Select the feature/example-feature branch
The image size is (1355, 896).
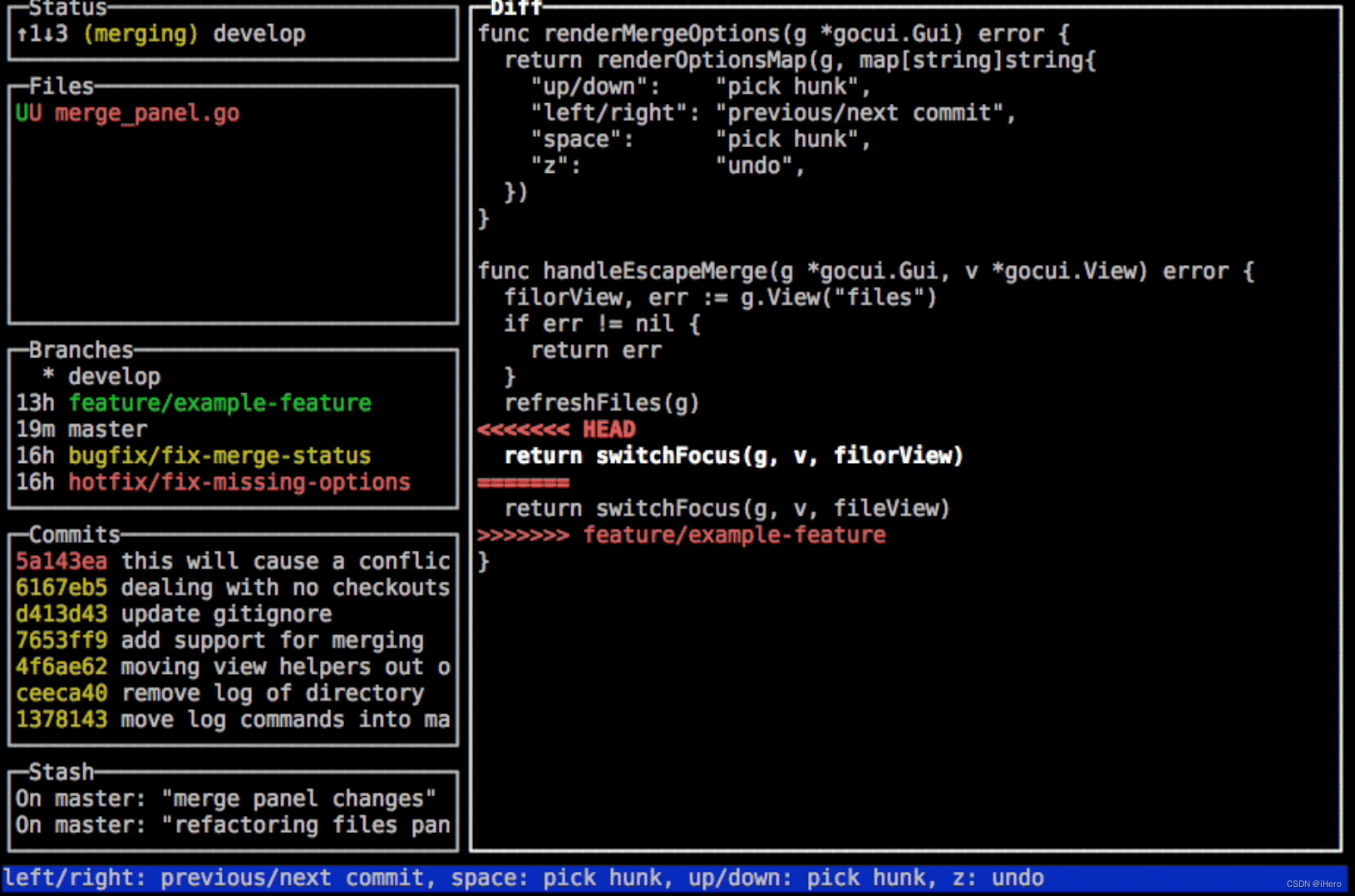tap(220, 402)
